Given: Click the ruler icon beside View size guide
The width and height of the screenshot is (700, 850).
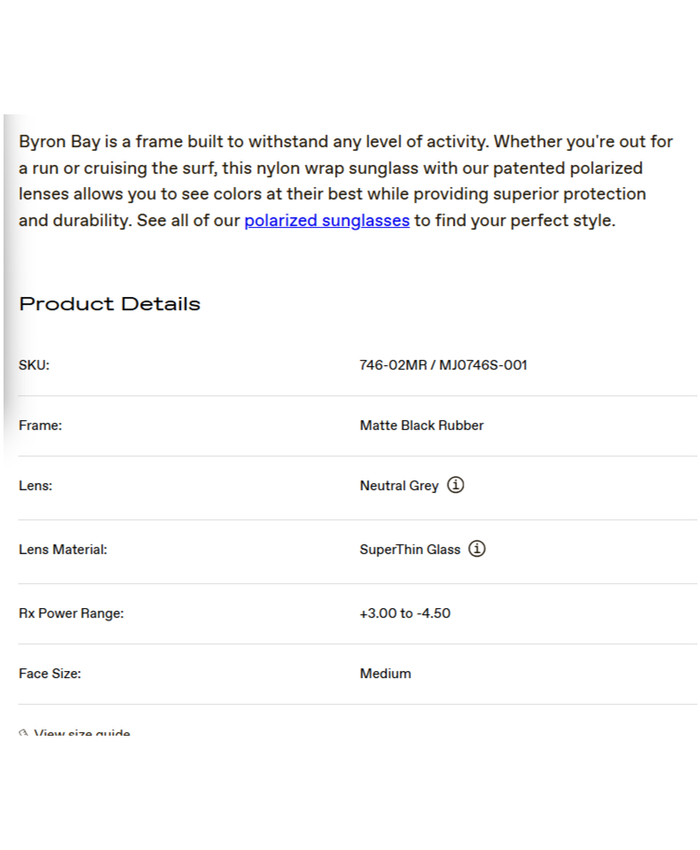Looking at the screenshot, I should coord(23,734).
